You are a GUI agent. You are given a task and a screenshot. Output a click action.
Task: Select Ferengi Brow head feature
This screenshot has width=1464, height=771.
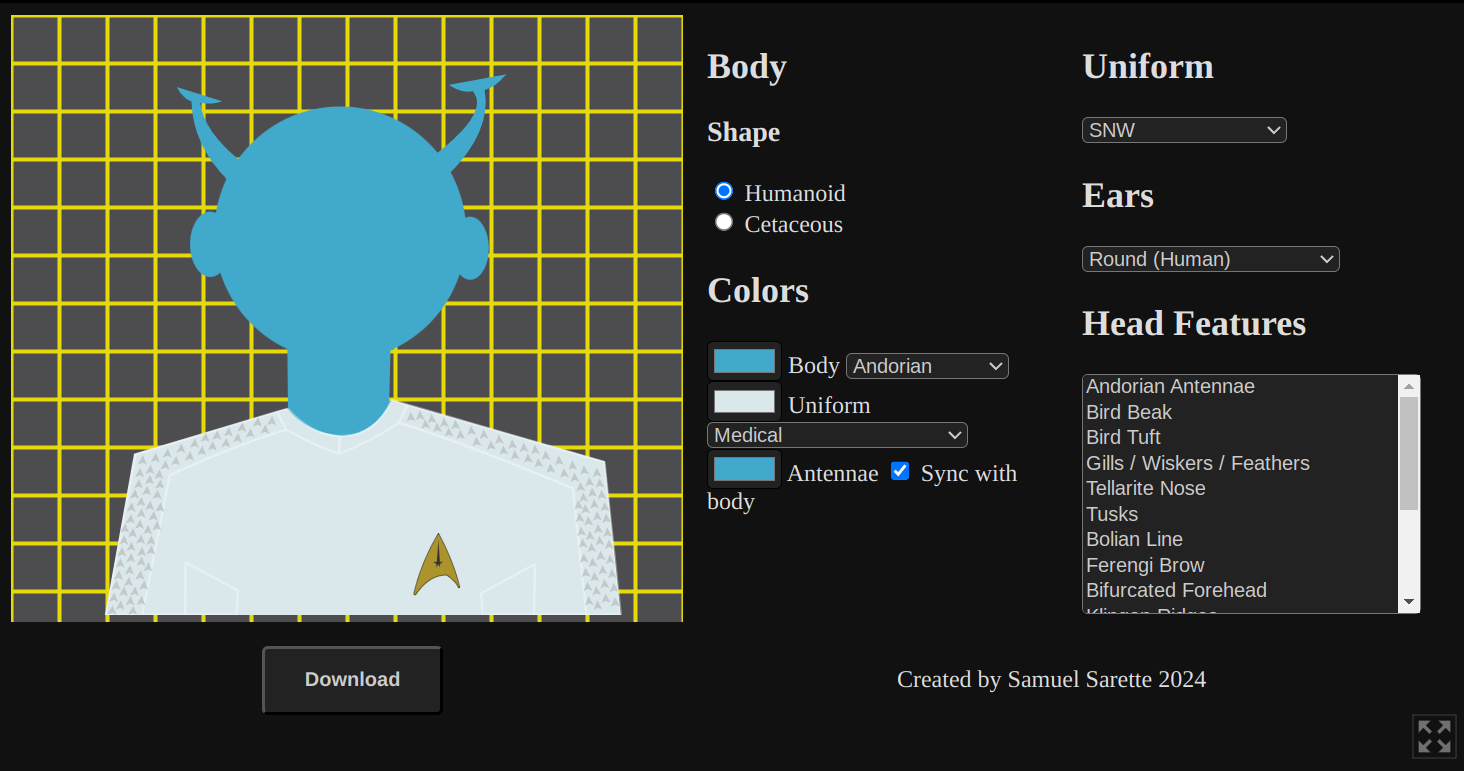tap(1241, 565)
